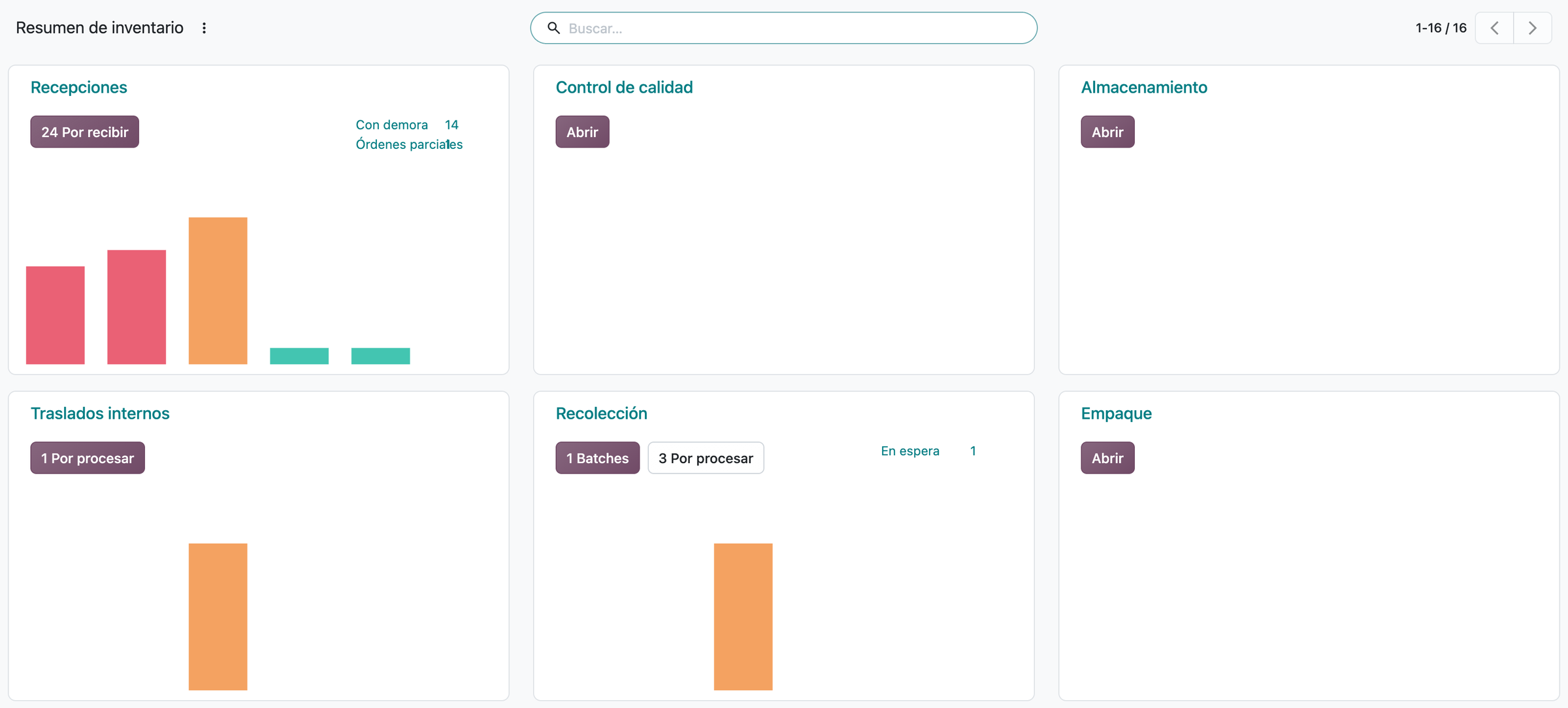Click the Con demora count 14
This screenshot has width=1568, height=708.
click(x=451, y=124)
